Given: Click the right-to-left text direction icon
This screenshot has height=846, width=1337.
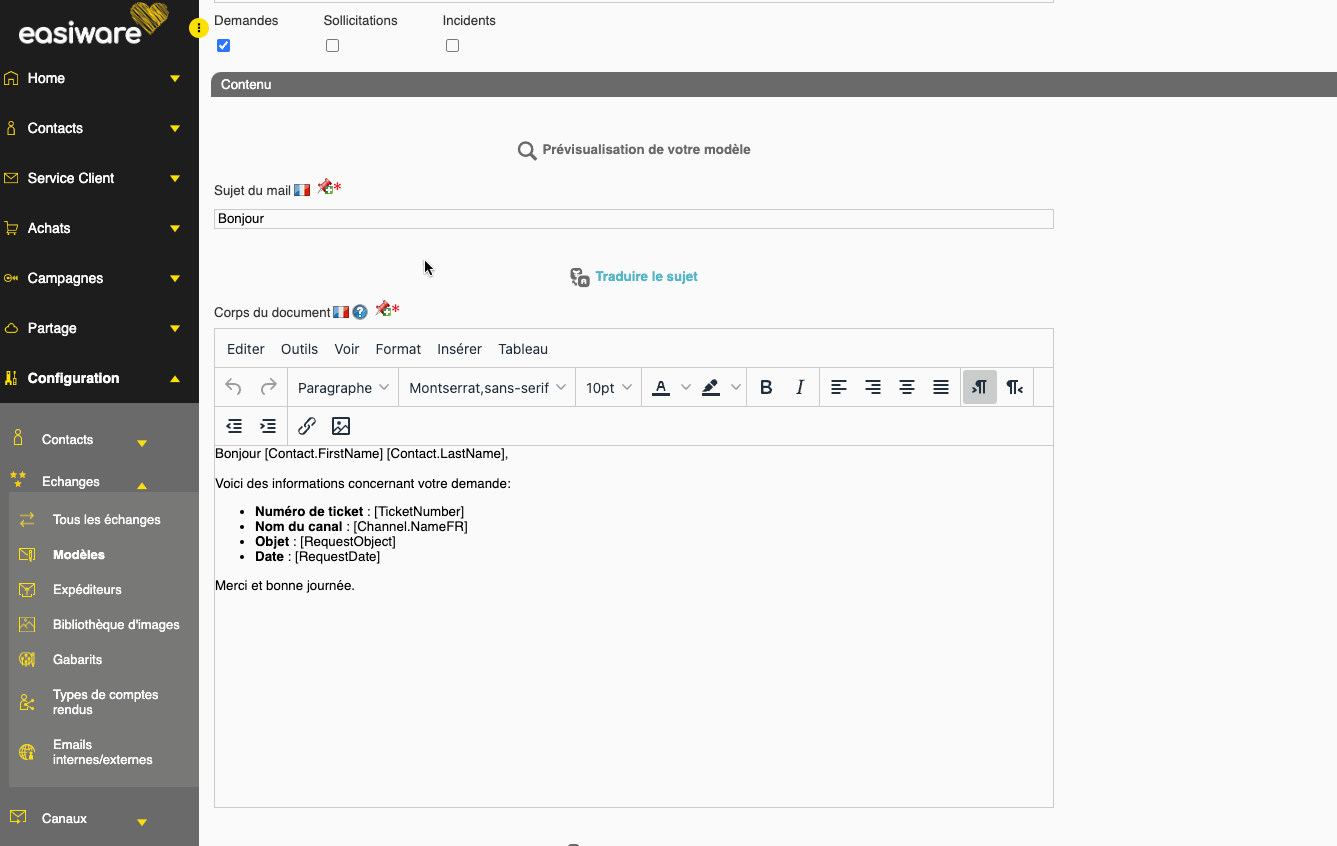Looking at the screenshot, I should point(1014,388).
